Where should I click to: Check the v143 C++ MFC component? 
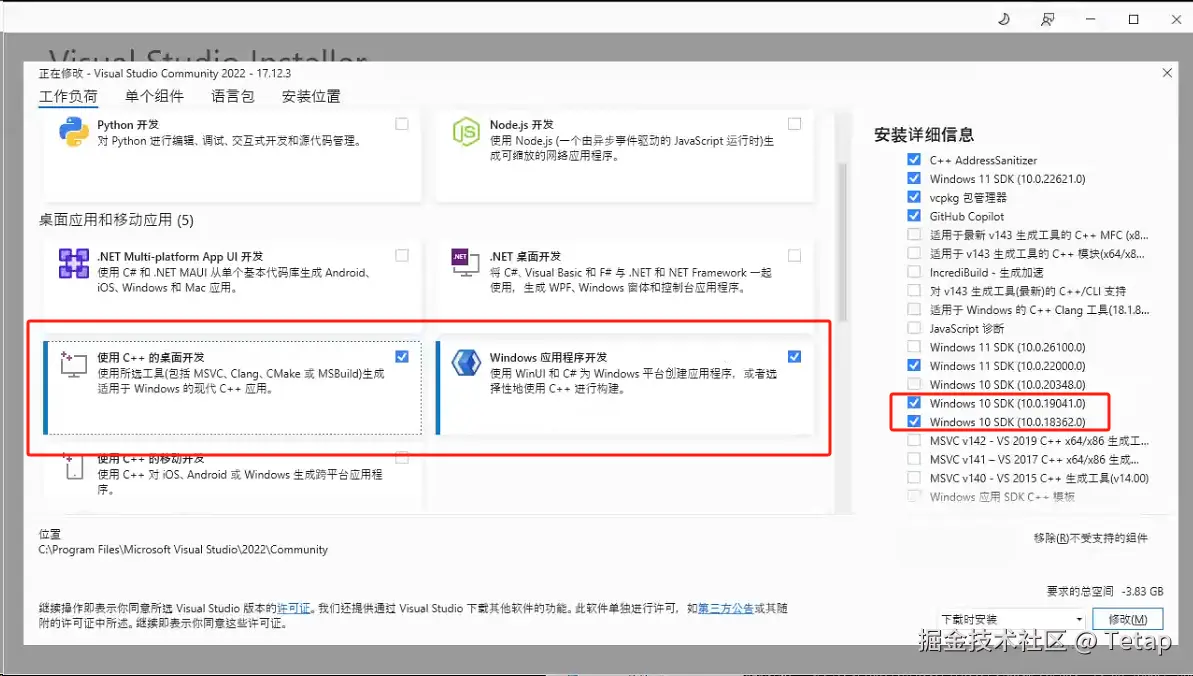click(914, 234)
